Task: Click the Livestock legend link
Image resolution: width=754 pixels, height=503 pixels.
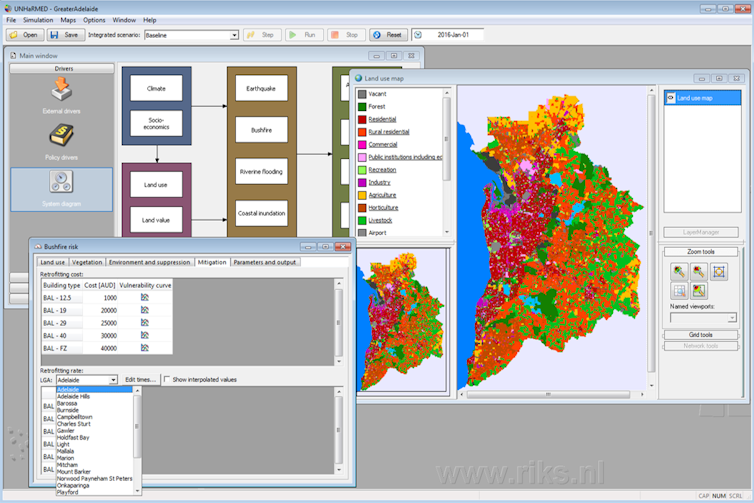Action: coord(380,220)
